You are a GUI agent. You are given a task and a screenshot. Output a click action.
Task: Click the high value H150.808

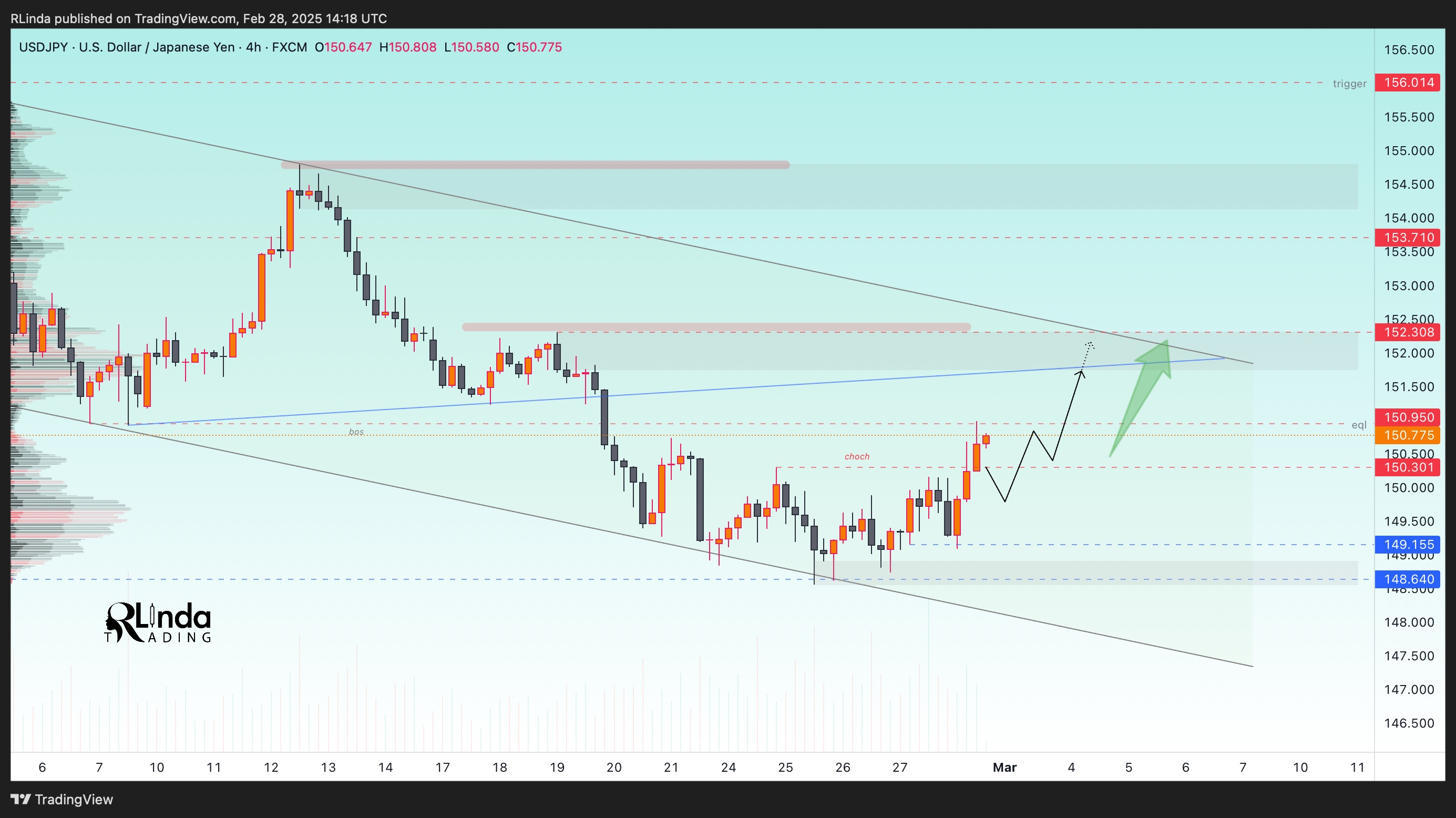coord(407,47)
